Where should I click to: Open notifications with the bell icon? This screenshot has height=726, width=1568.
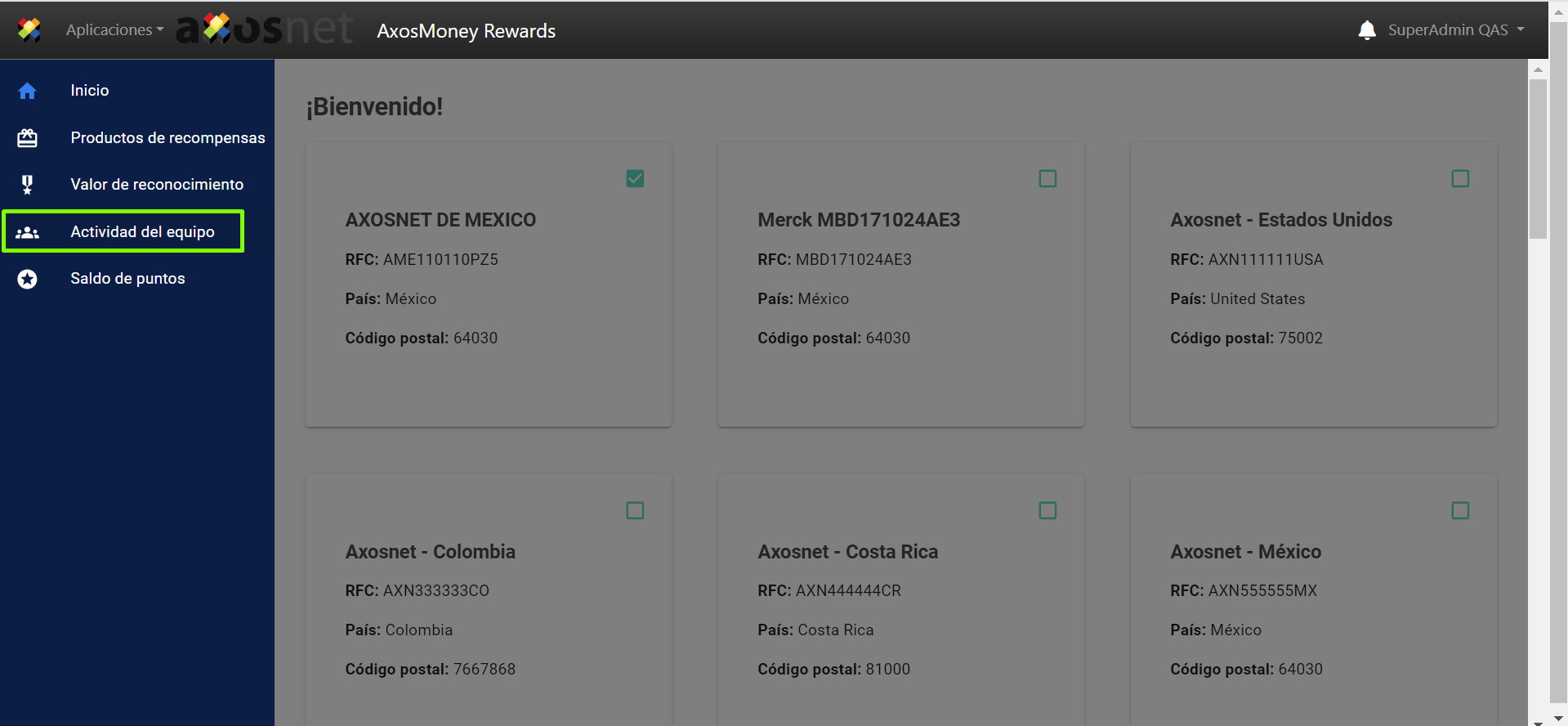[x=1366, y=30]
